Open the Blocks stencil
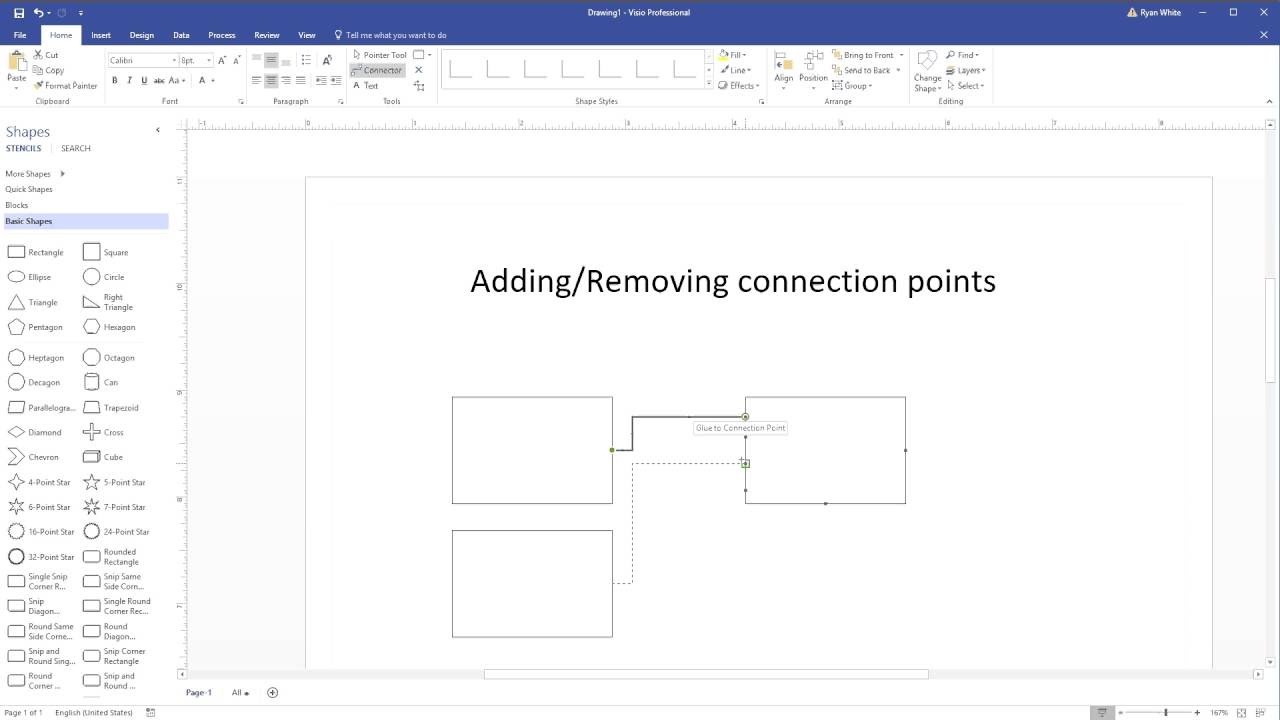Image resolution: width=1280 pixels, height=720 pixels. [x=17, y=205]
